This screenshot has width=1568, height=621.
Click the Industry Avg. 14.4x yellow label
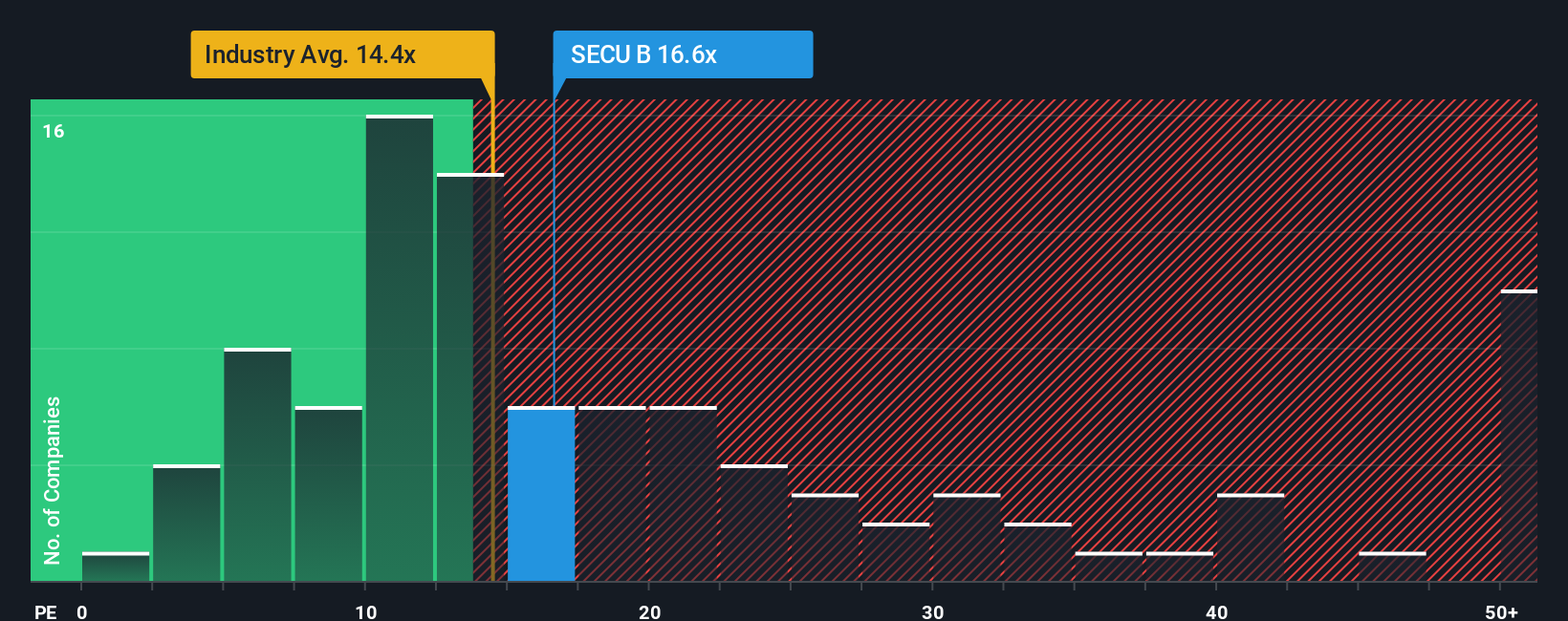pyautogui.click(x=342, y=54)
